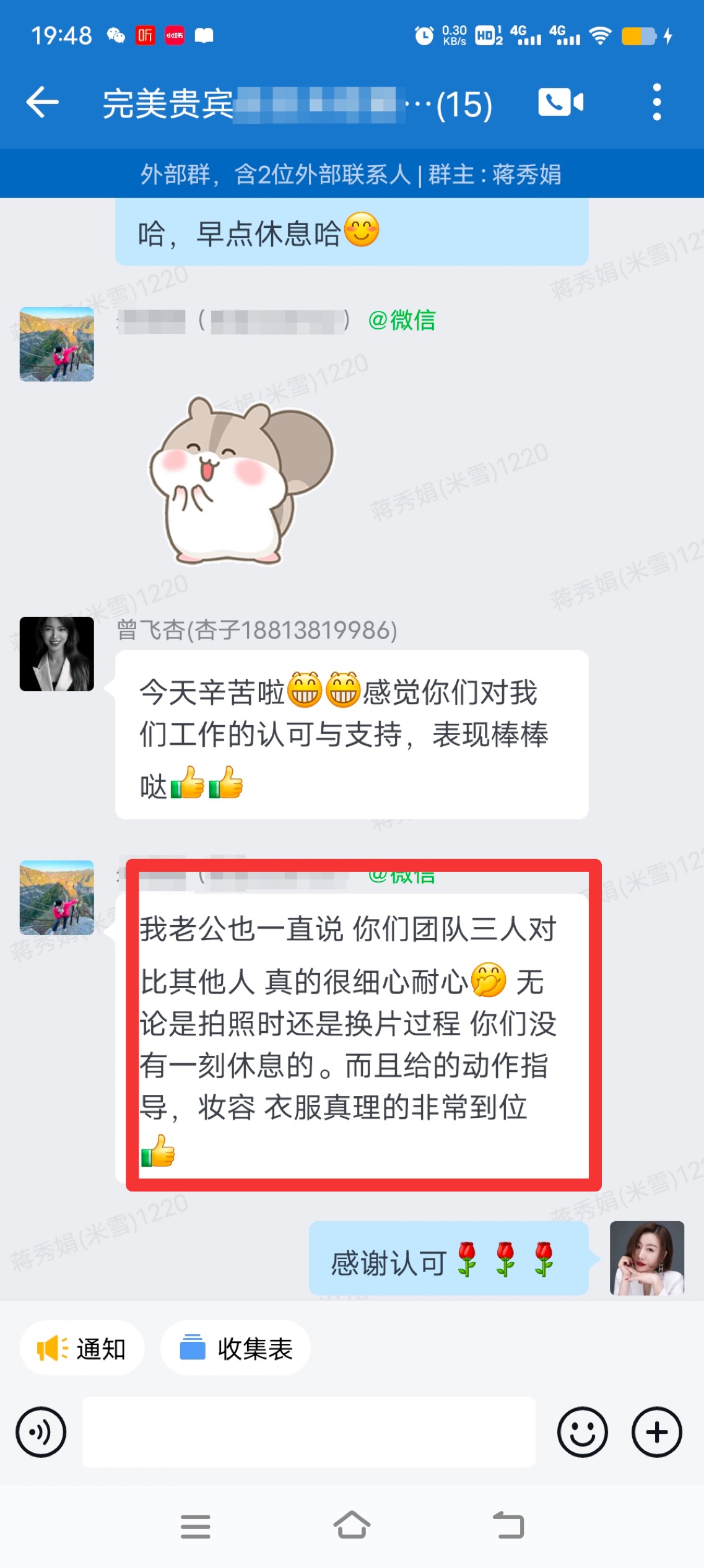Open the sender's own profile avatar

647,1258
